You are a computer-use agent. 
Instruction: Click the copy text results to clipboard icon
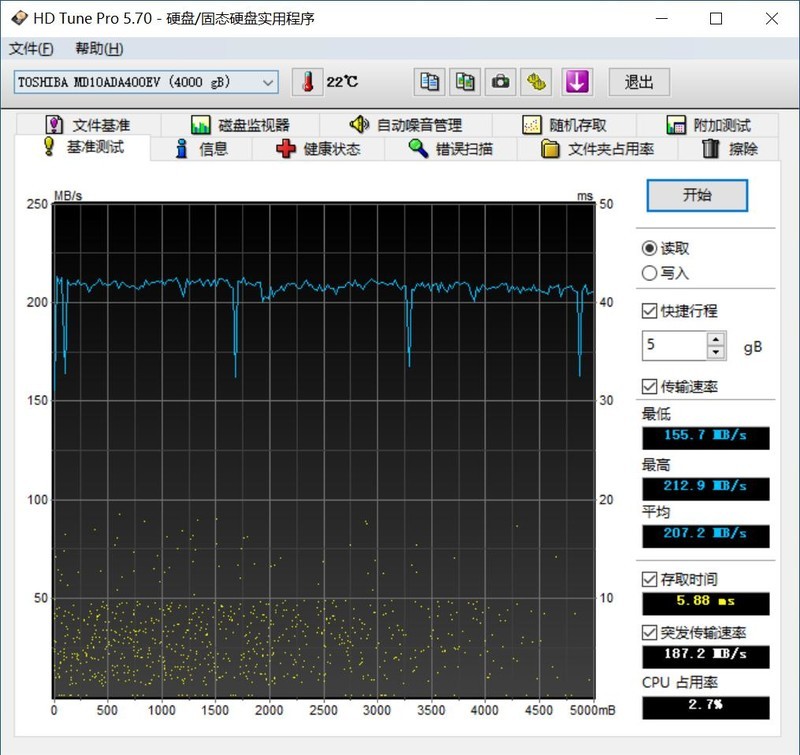point(429,81)
